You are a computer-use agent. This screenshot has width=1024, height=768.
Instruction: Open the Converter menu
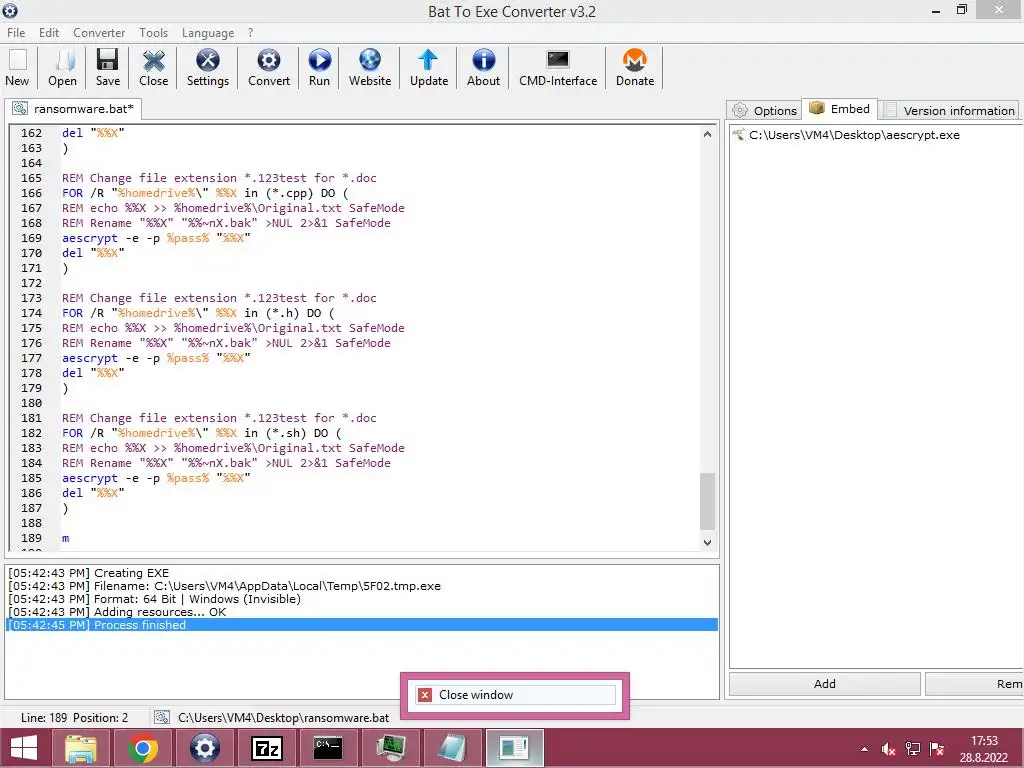(x=99, y=33)
